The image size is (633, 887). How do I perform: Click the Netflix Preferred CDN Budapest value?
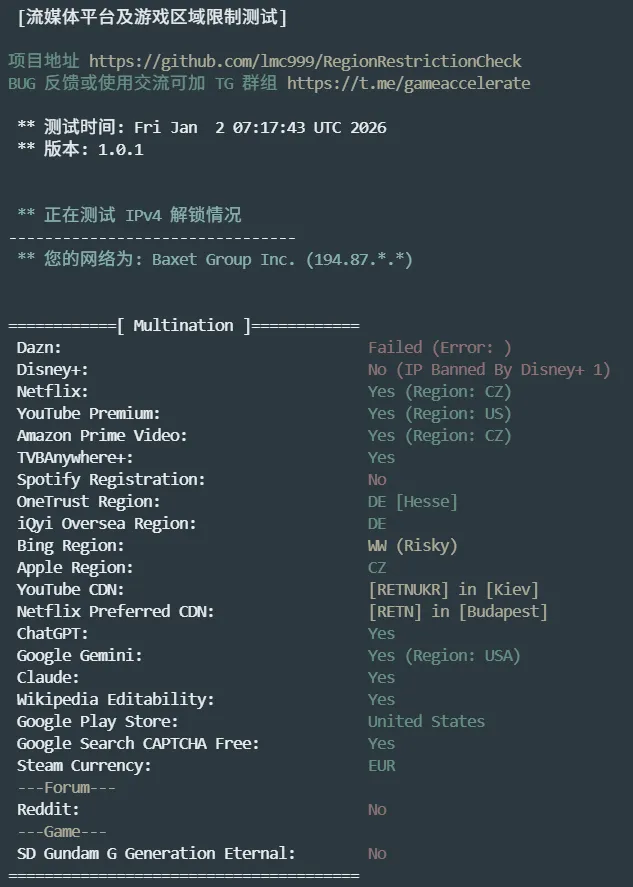[457, 612]
